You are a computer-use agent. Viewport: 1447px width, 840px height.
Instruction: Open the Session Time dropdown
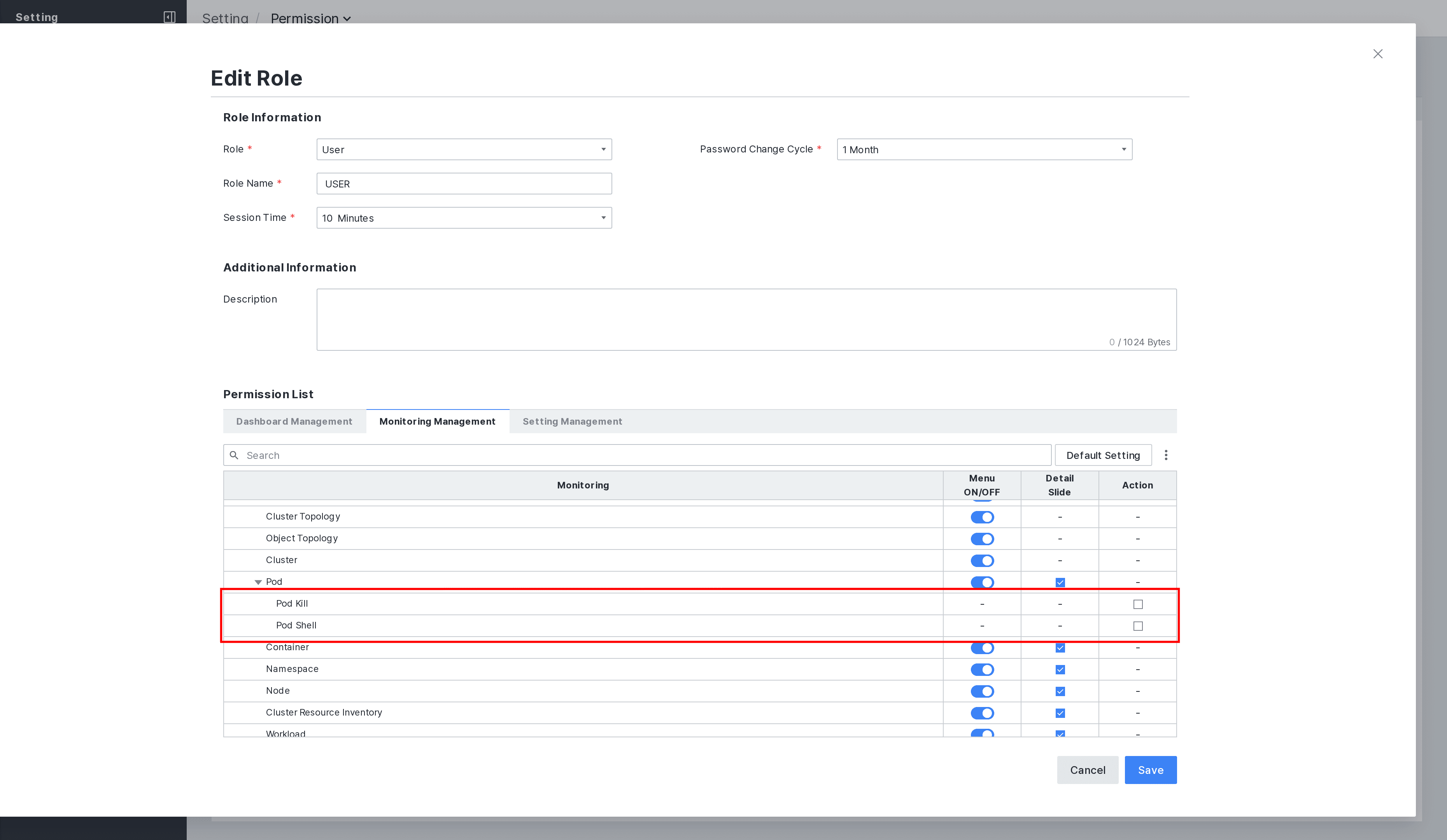464,218
